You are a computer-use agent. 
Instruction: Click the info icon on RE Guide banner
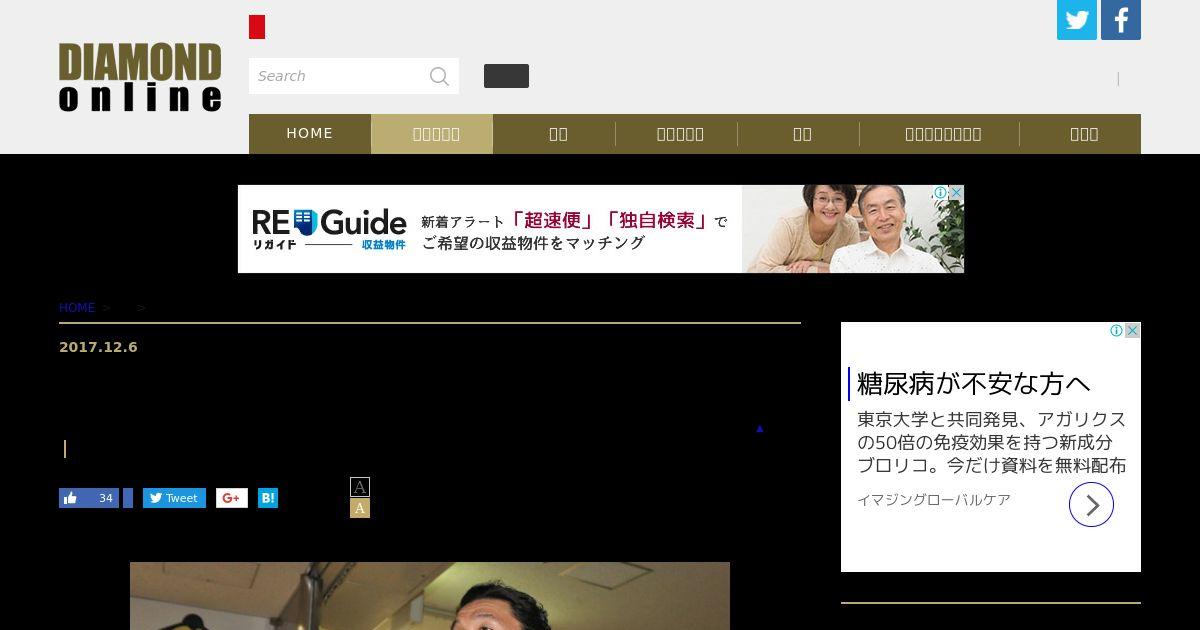click(941, 192)
